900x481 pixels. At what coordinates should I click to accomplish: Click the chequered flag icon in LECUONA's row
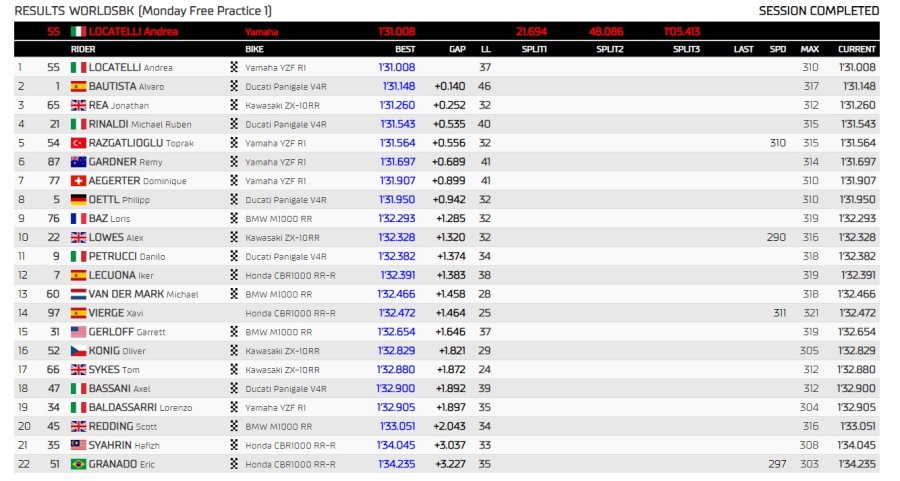(x=234, y=275)
